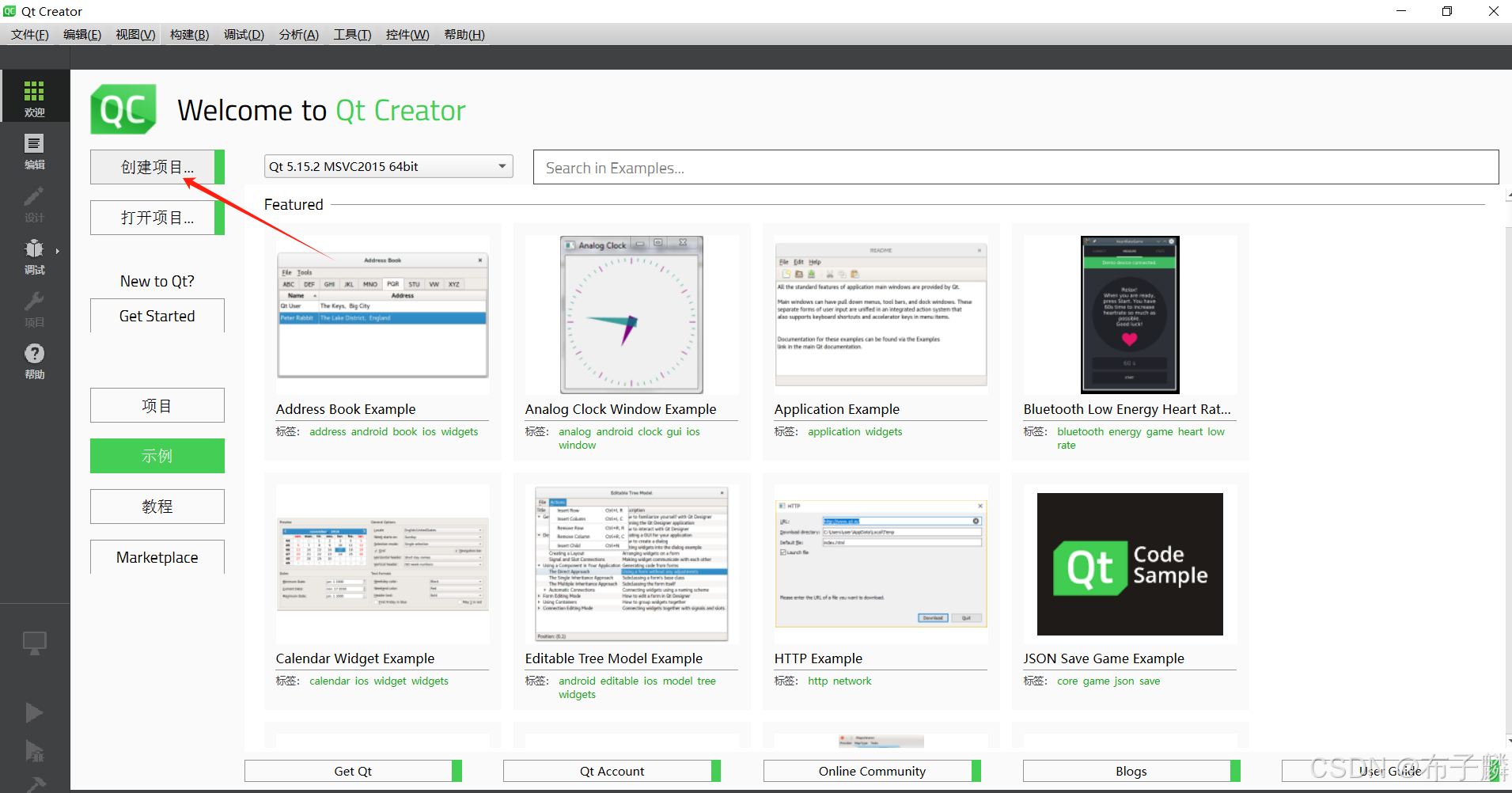Viewport: 1512px width, 793px height.
Task: Click the 'clock' tag link
Action: pyautogui.click(x=650, y=431)
